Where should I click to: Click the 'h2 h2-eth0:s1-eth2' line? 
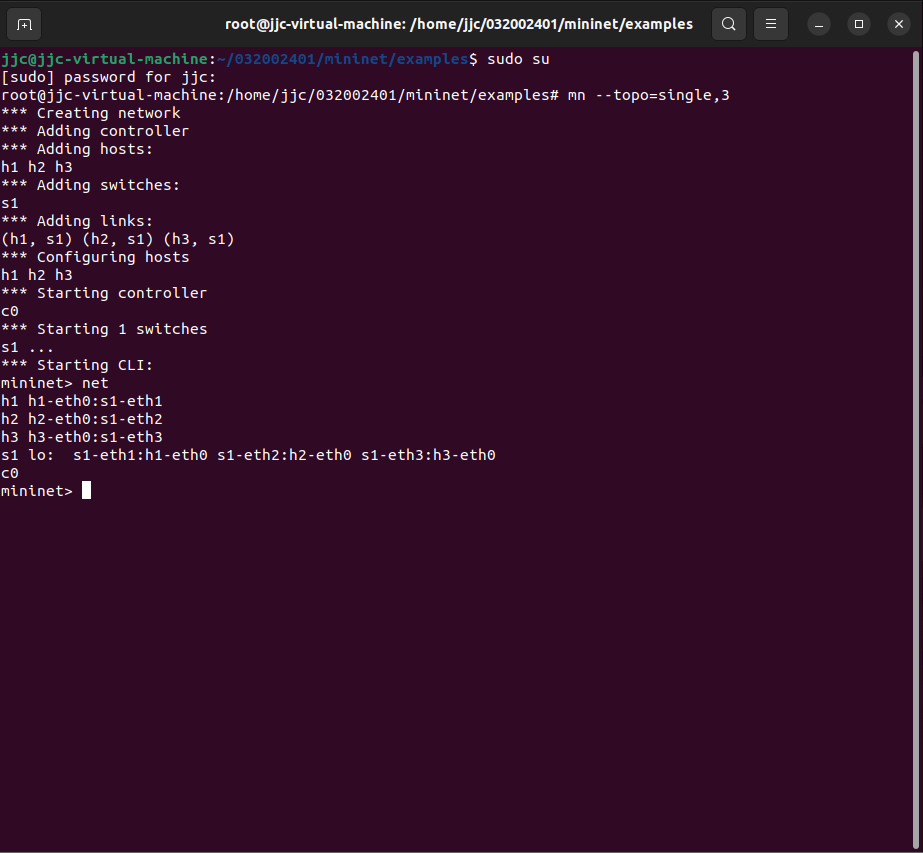point(82,419)
